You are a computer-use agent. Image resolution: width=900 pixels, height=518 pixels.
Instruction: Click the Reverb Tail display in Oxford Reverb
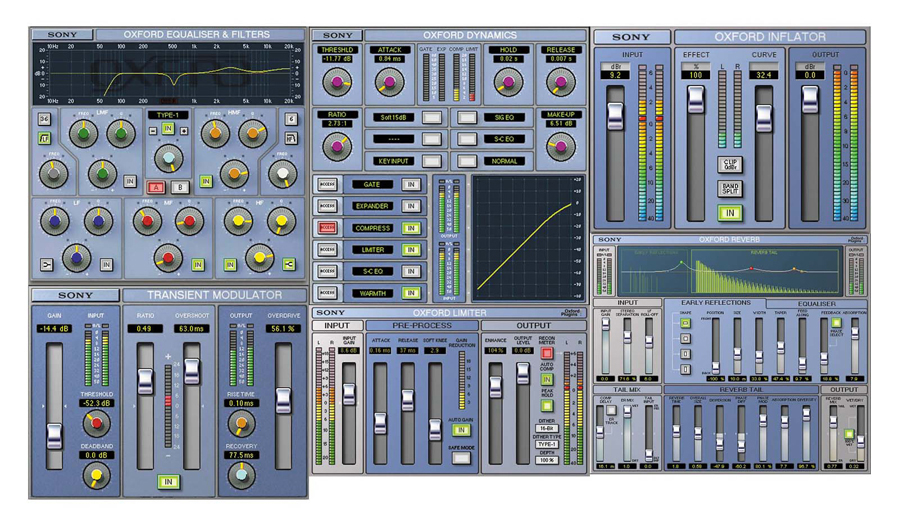point(767,270)
